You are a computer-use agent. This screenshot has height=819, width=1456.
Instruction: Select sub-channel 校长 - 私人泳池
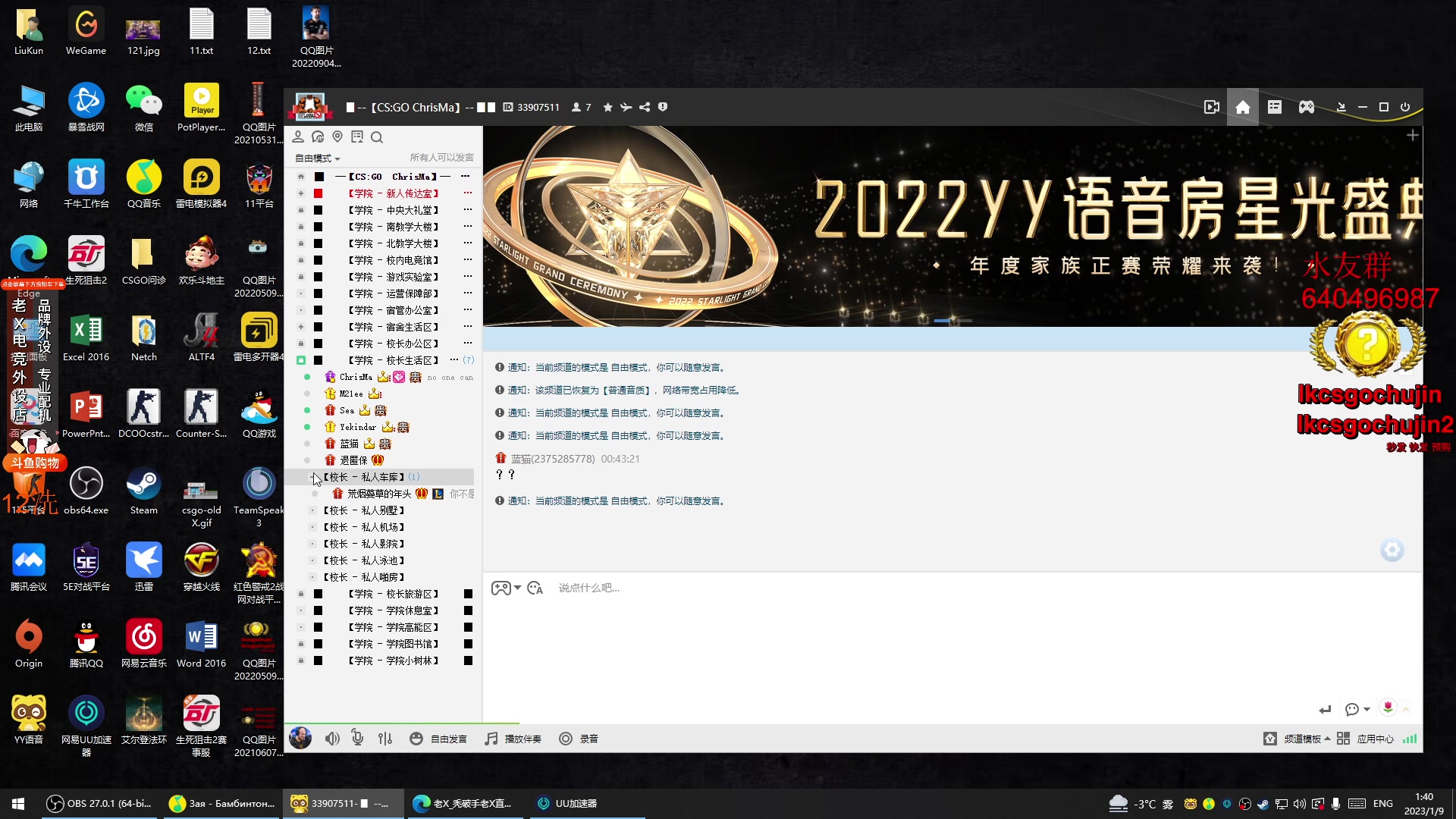[x=364, y=560]
